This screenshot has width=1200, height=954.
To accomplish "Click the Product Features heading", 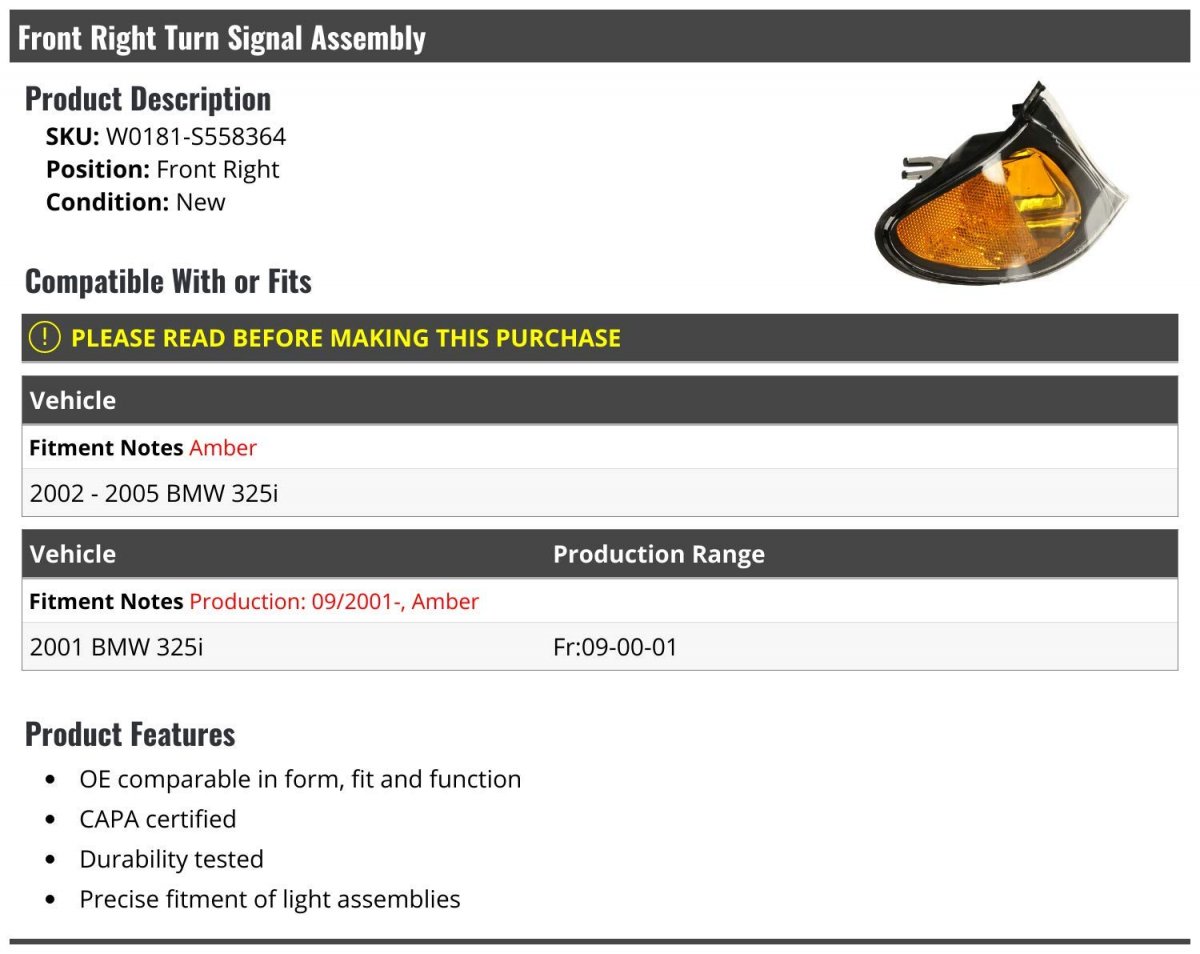I will point(130,734).
